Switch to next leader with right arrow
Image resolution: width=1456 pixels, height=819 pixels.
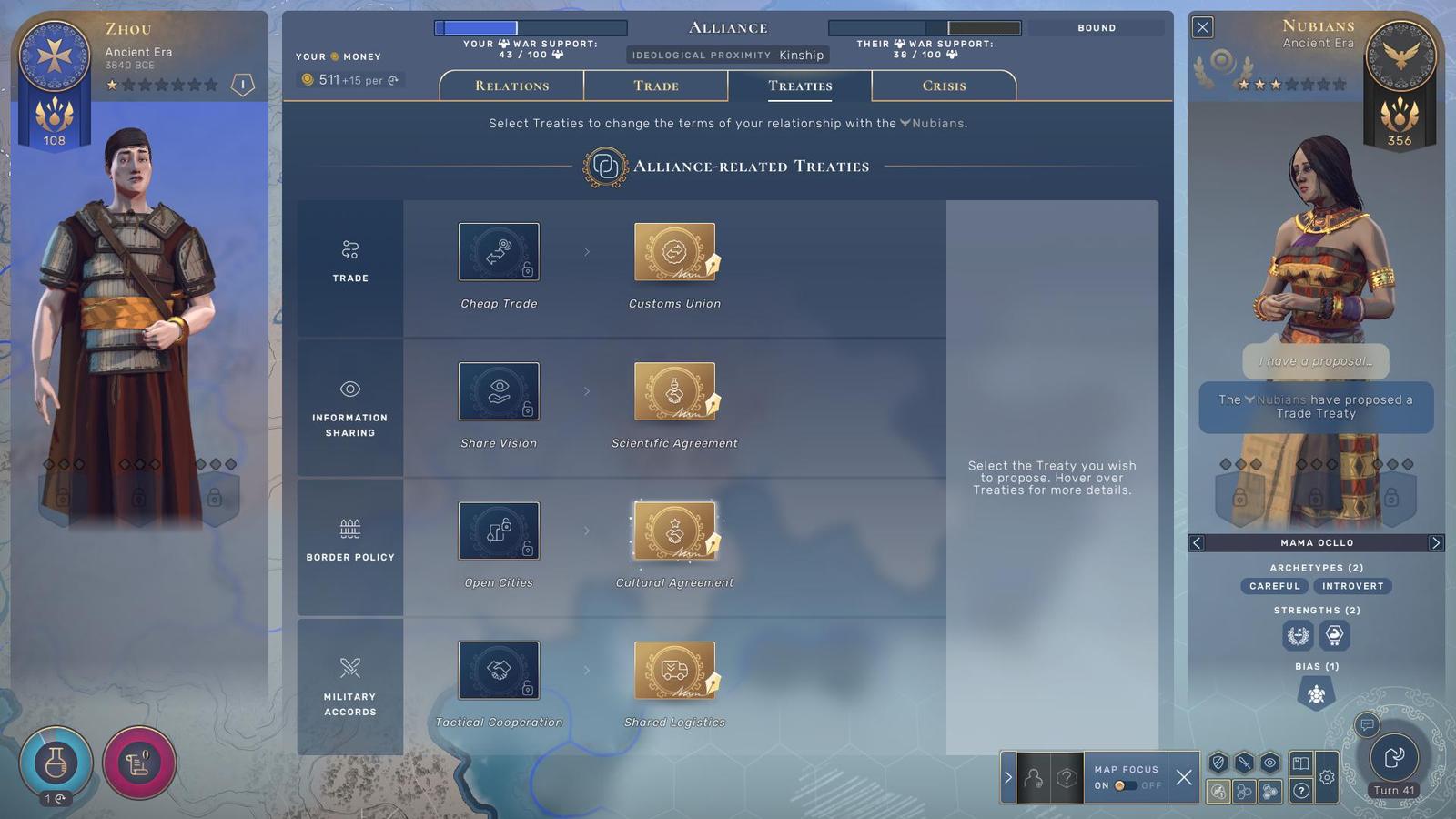(1435, 543)
